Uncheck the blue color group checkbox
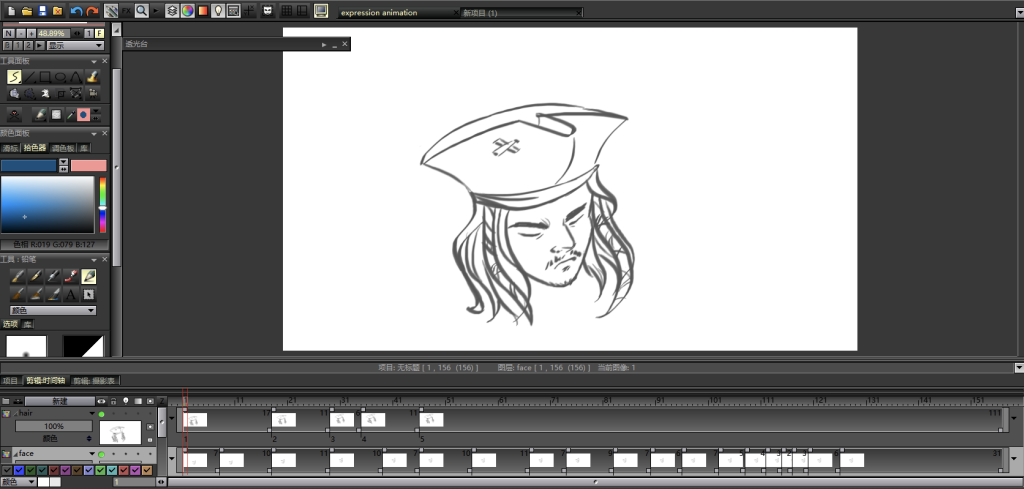 19,470
